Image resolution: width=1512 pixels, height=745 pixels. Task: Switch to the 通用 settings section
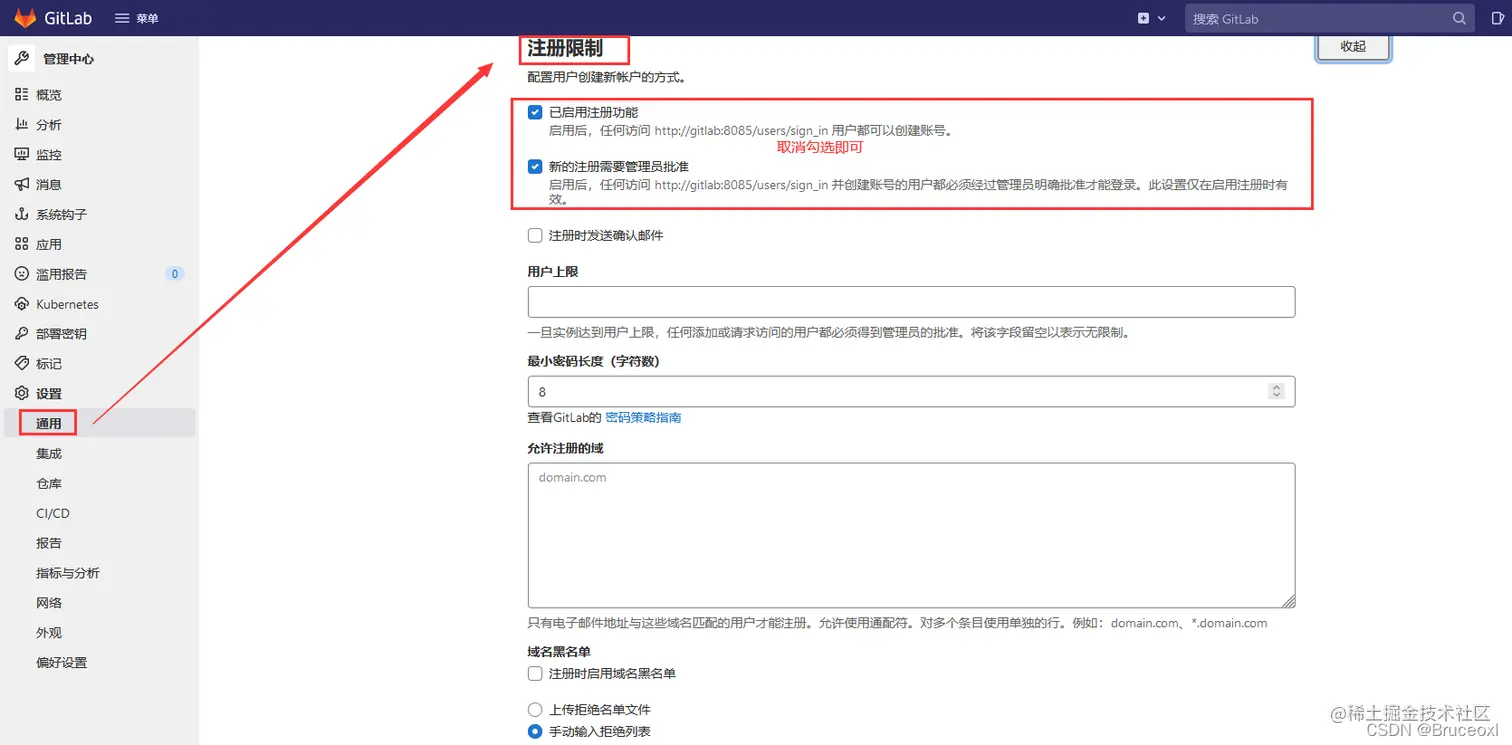(x=47, y=423)
